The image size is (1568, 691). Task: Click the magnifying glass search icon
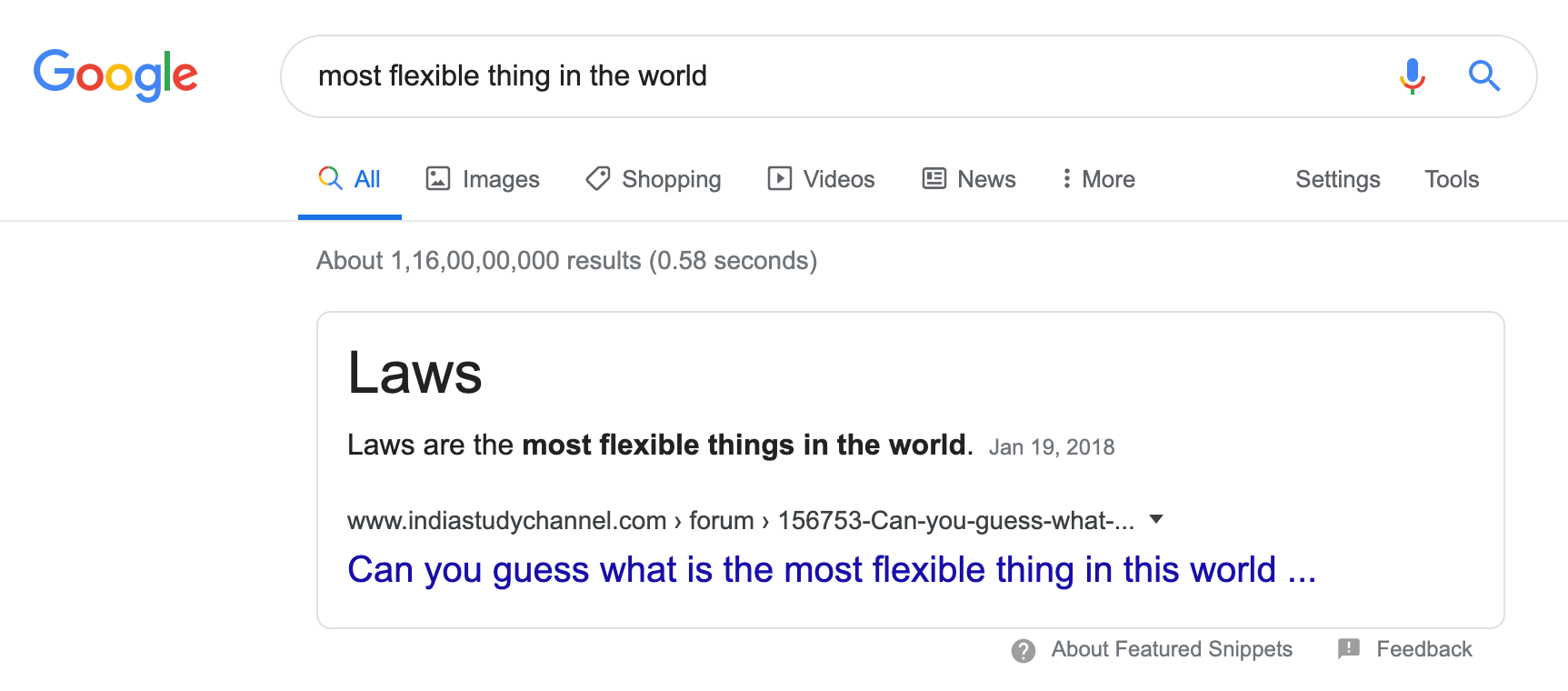(1484, 76)
